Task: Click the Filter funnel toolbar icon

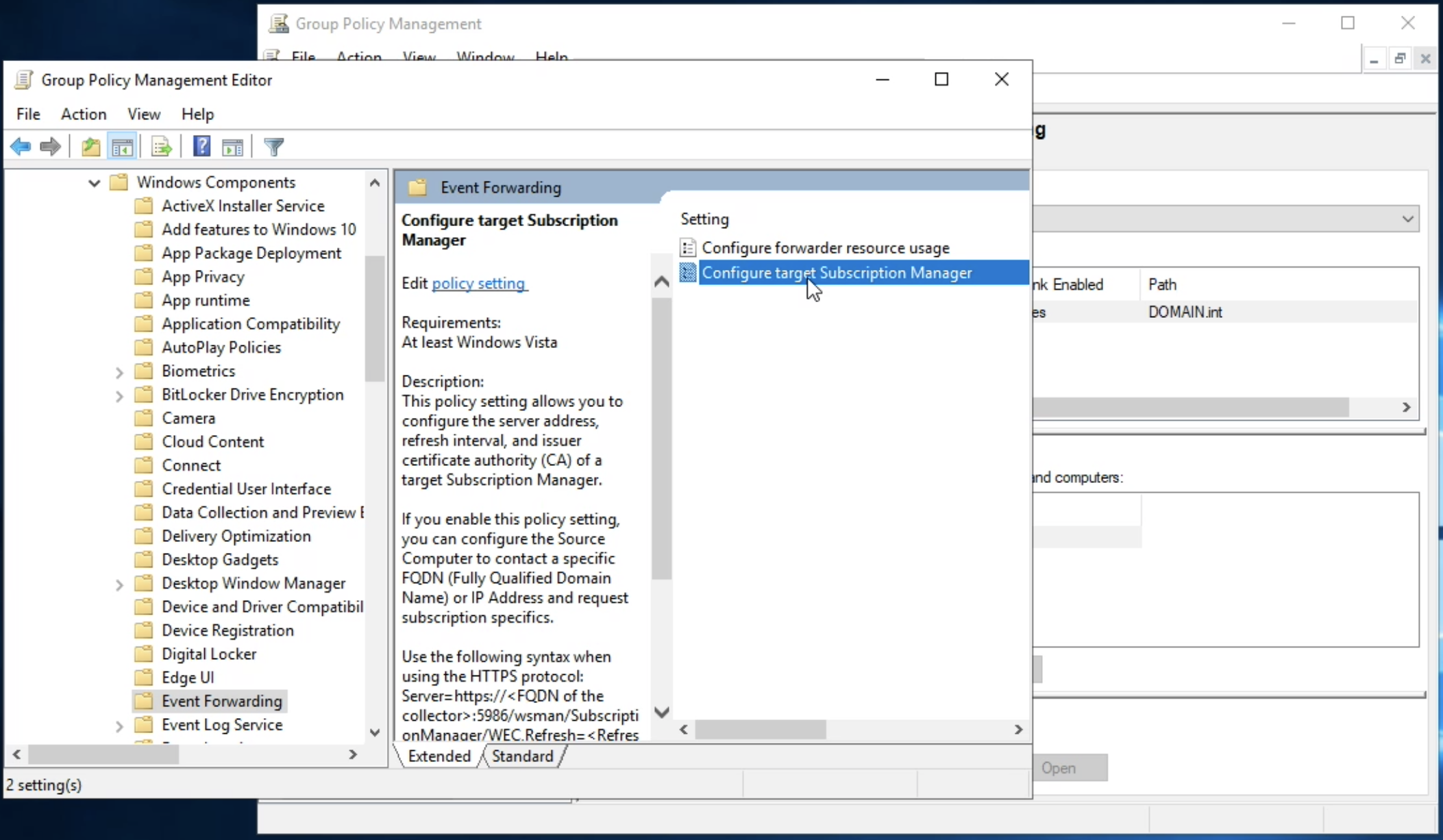Action: (274, 147)
